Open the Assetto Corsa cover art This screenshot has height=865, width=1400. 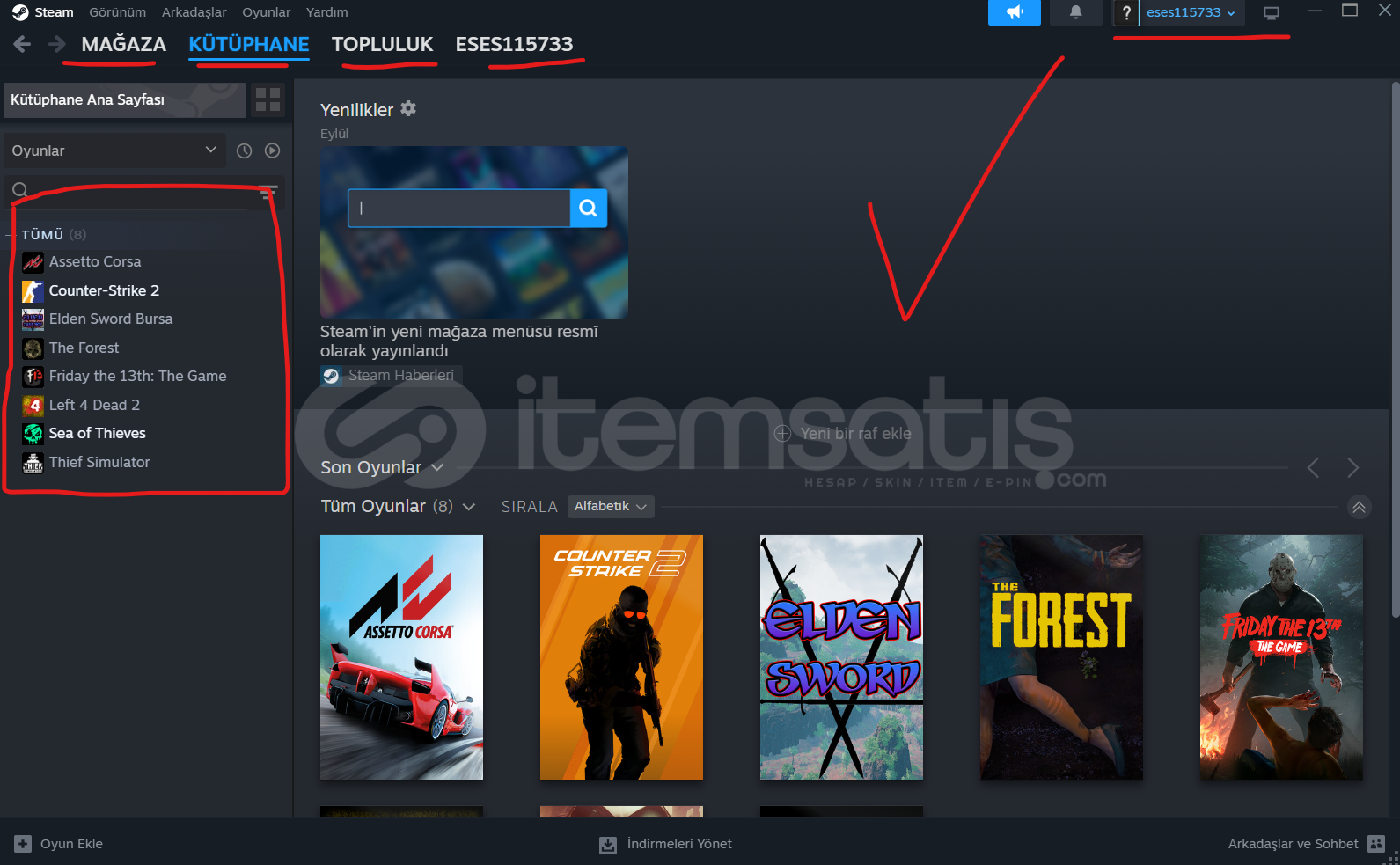tap(401, 657)
